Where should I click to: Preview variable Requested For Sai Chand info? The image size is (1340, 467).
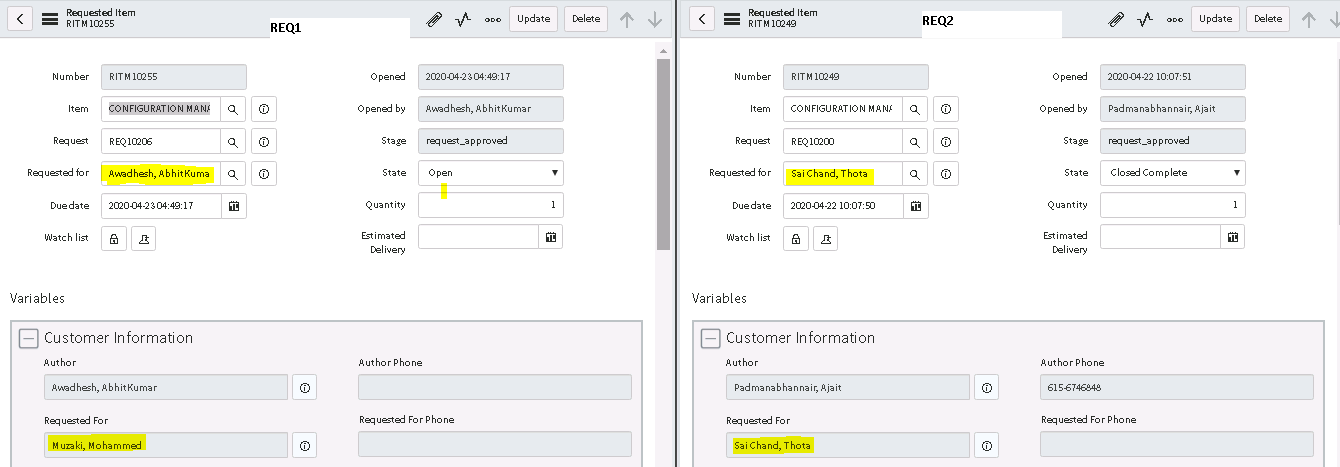[x=987, y=445]
